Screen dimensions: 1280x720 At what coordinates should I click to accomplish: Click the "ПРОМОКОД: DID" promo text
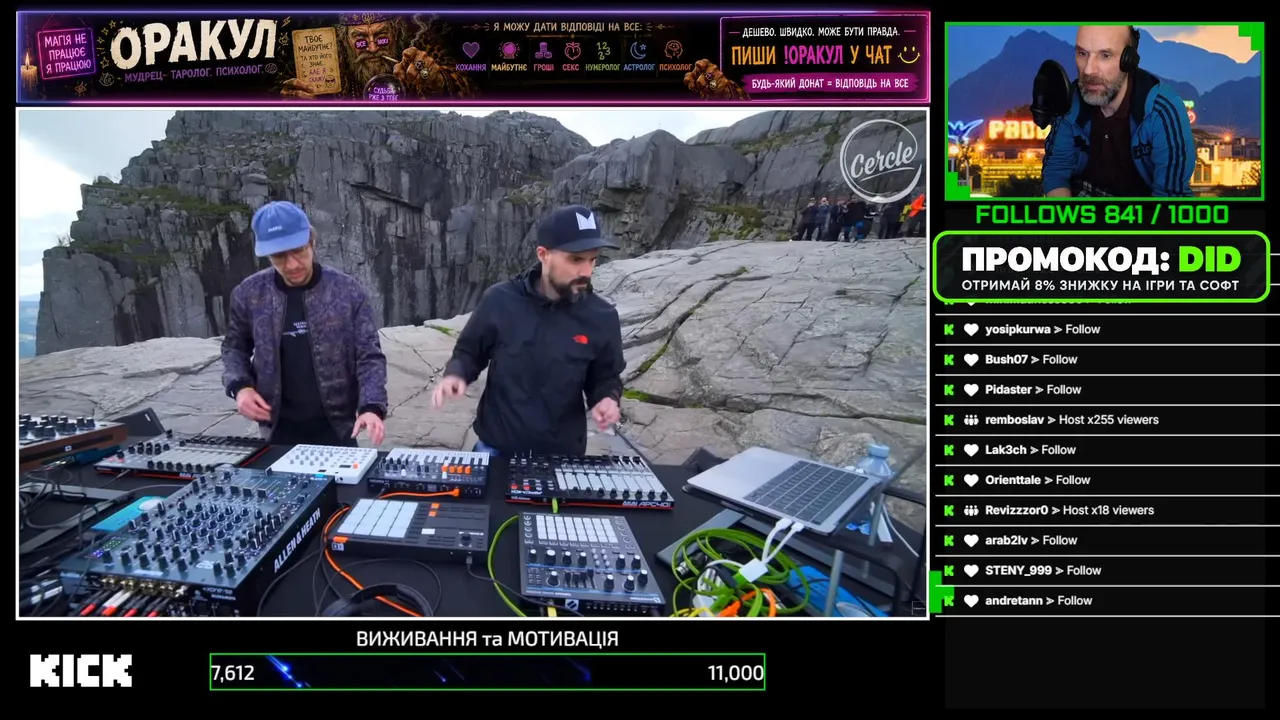click(x=1101, y=259)
